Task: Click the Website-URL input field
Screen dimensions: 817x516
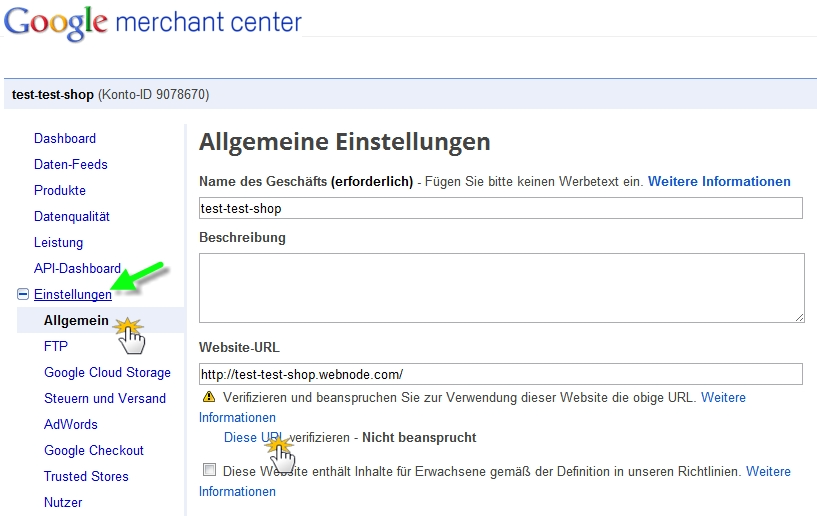Action: [501, 374]
